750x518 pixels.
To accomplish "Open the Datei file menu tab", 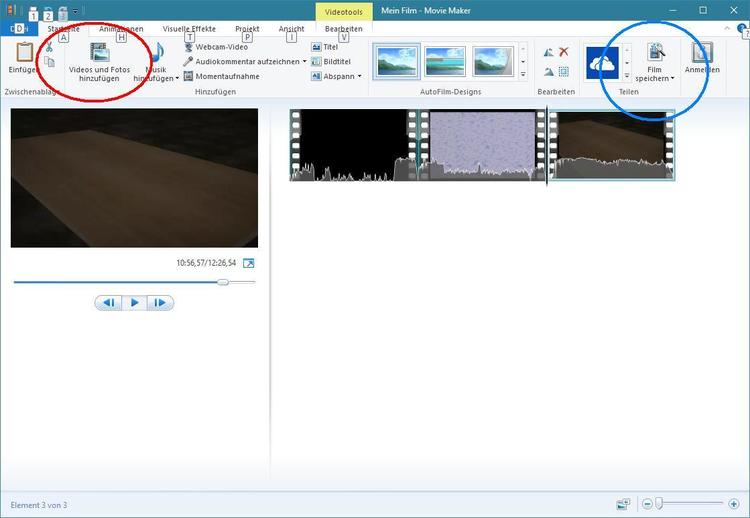I will point(19,29).
